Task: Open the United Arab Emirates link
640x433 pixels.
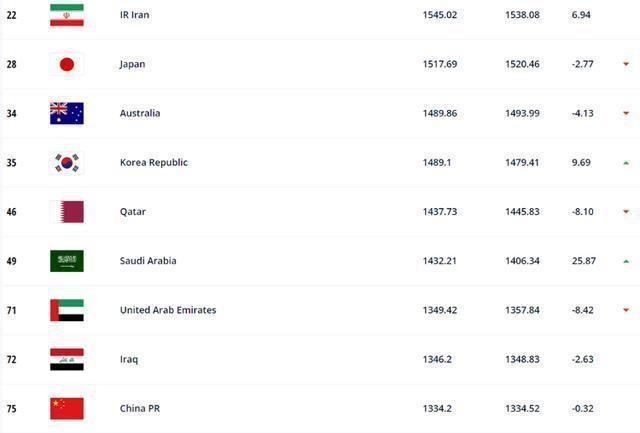Action: point(168,310)
